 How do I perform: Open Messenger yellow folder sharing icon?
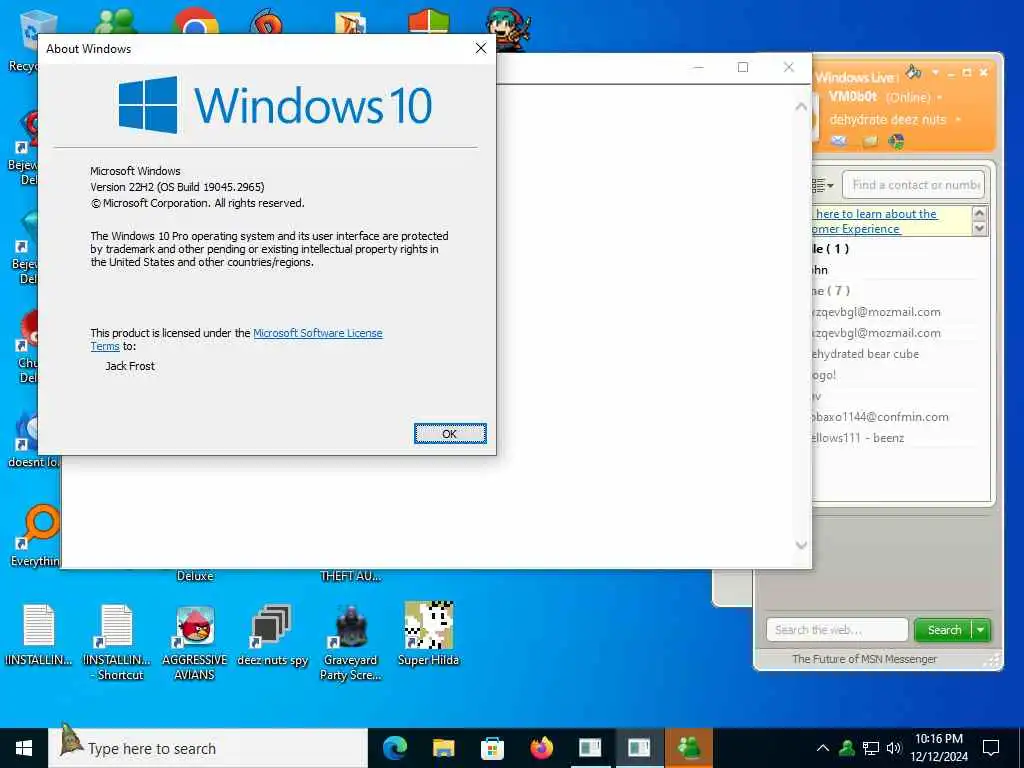[869, 141]
